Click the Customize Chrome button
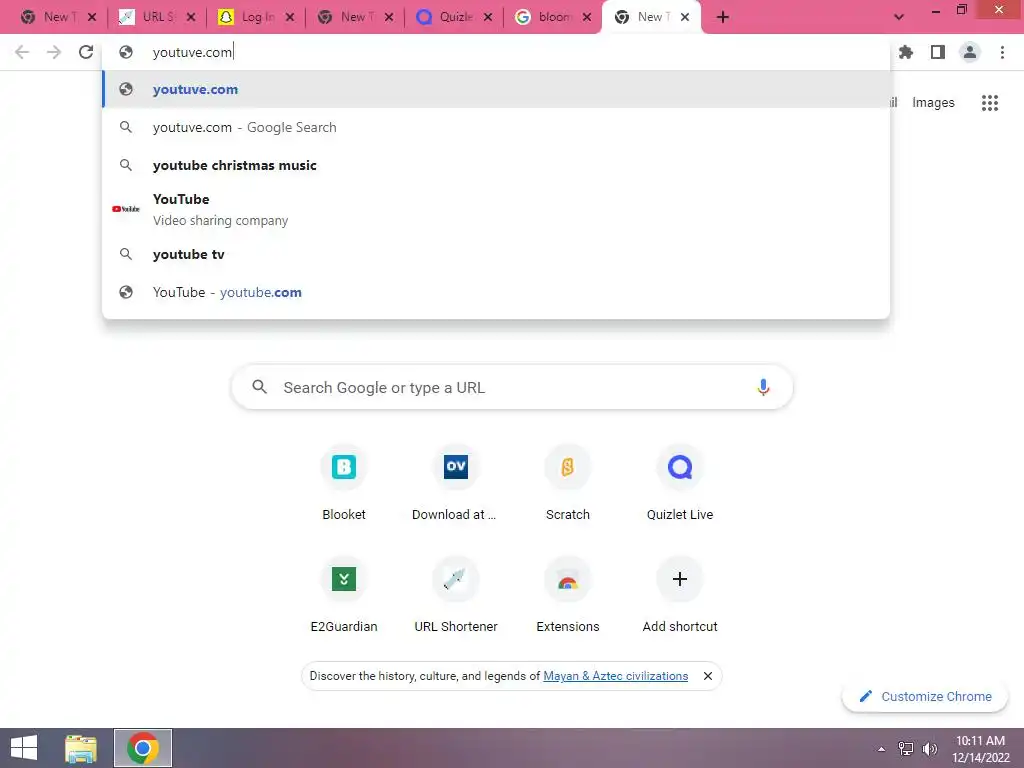This screenshot has height=768, width=1024. coord(925,696)
